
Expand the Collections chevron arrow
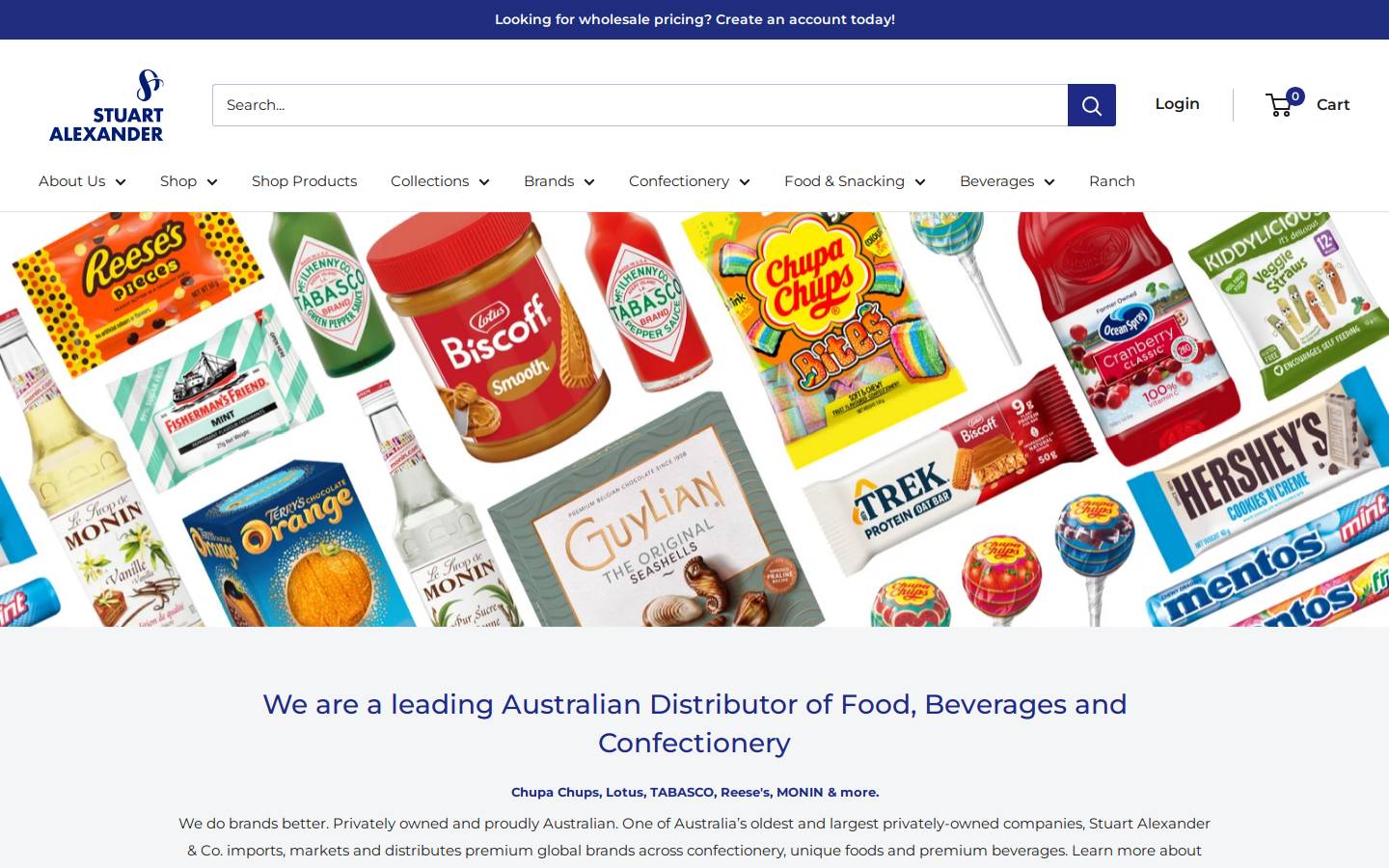tap(484, 182)
